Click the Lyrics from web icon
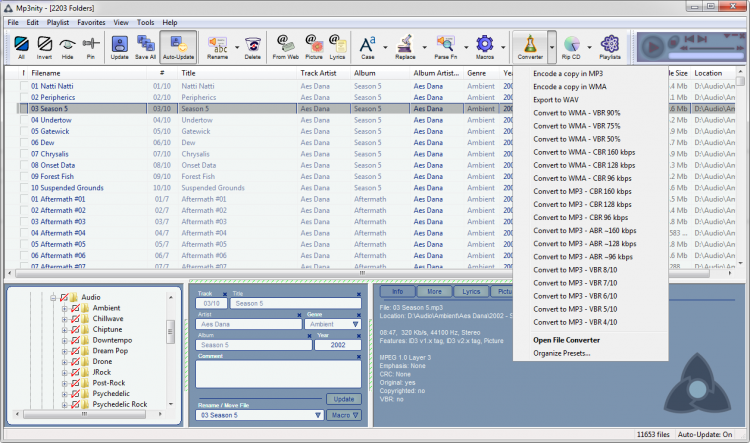Viewport: 750px width, 443px height. pyautogui.click(x=337, y=46)
